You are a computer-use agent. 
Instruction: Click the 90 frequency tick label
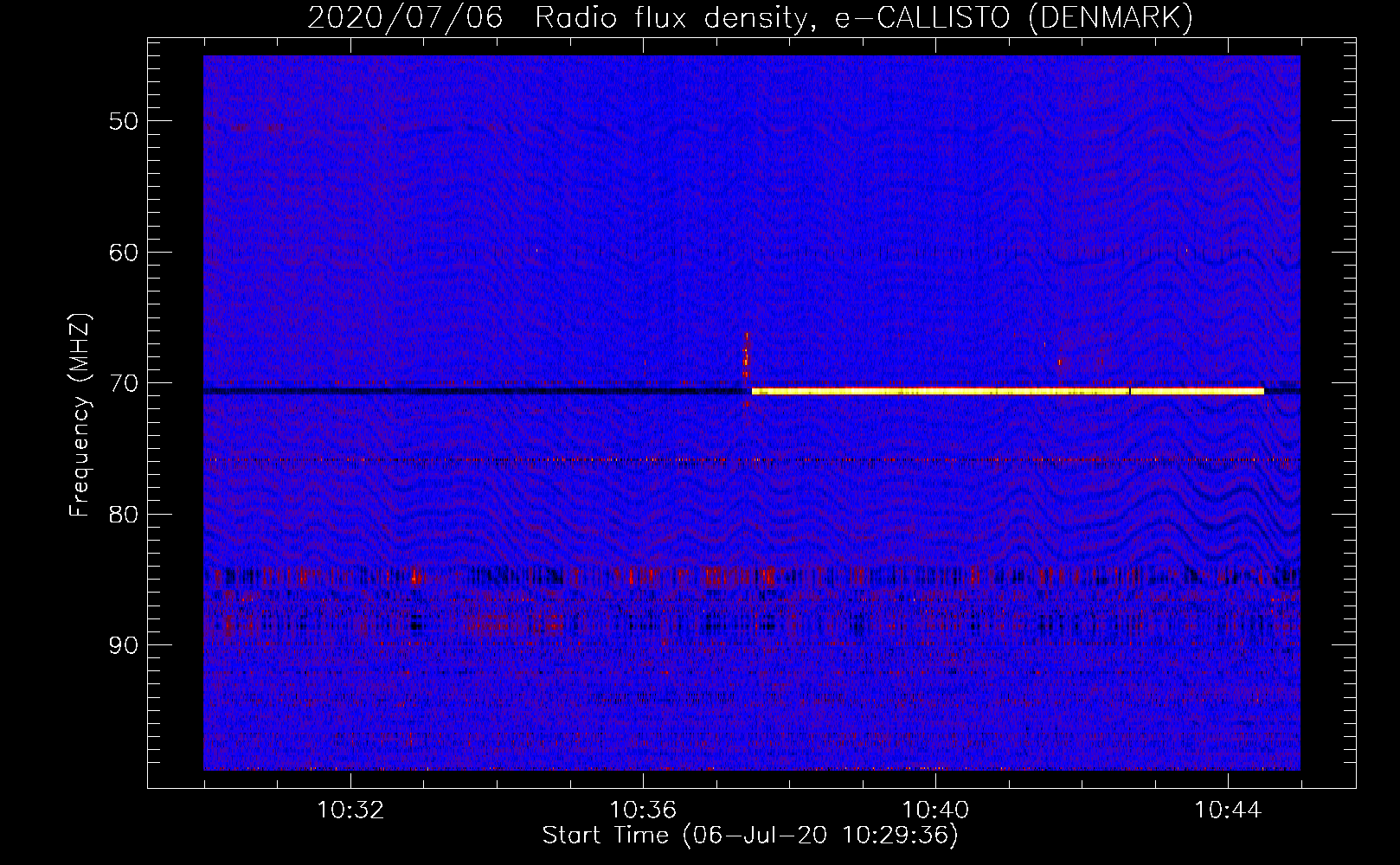[x=124, y=645]
